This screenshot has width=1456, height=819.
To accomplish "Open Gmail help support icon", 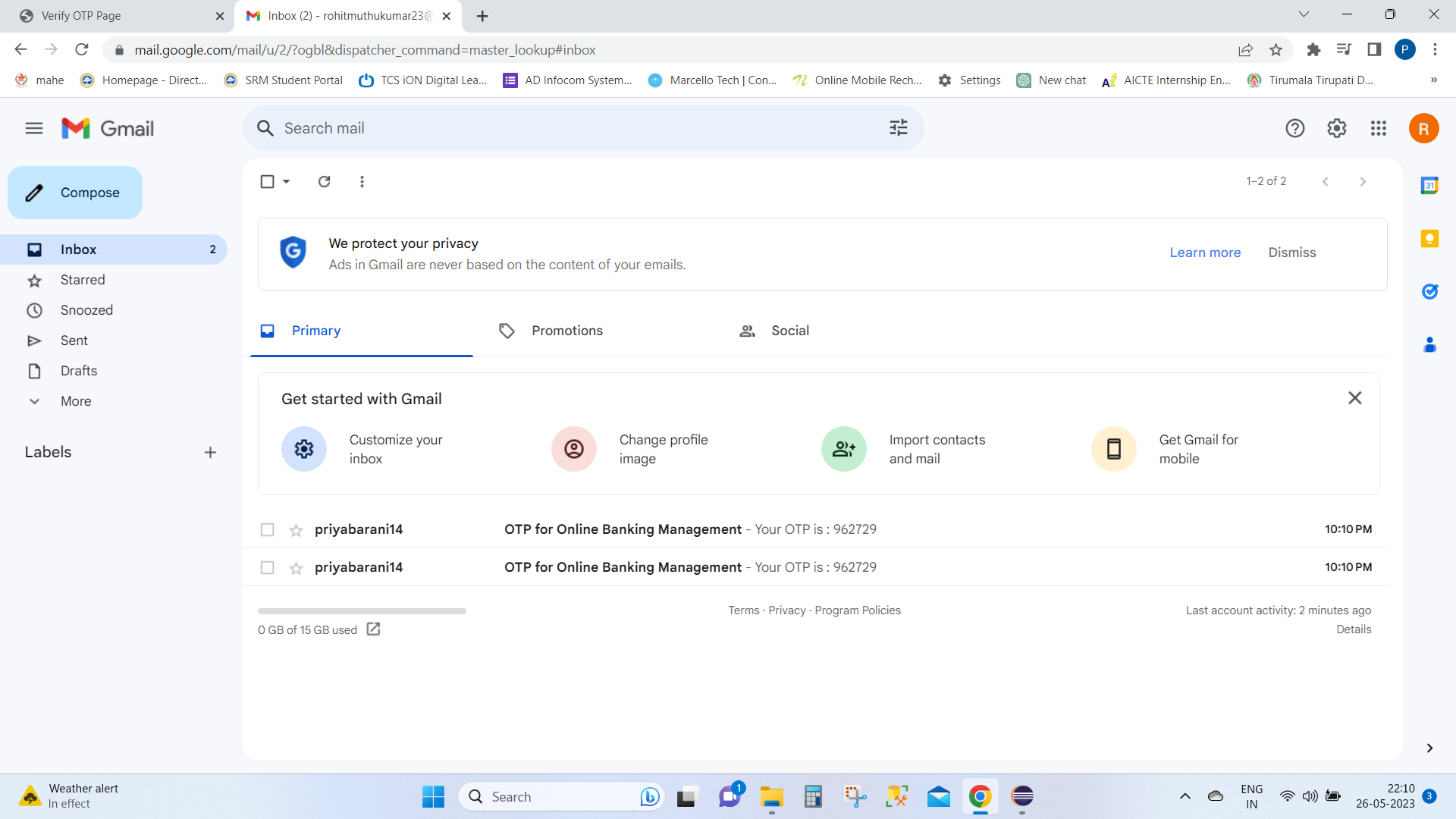I will click(x=1295, y=127).
